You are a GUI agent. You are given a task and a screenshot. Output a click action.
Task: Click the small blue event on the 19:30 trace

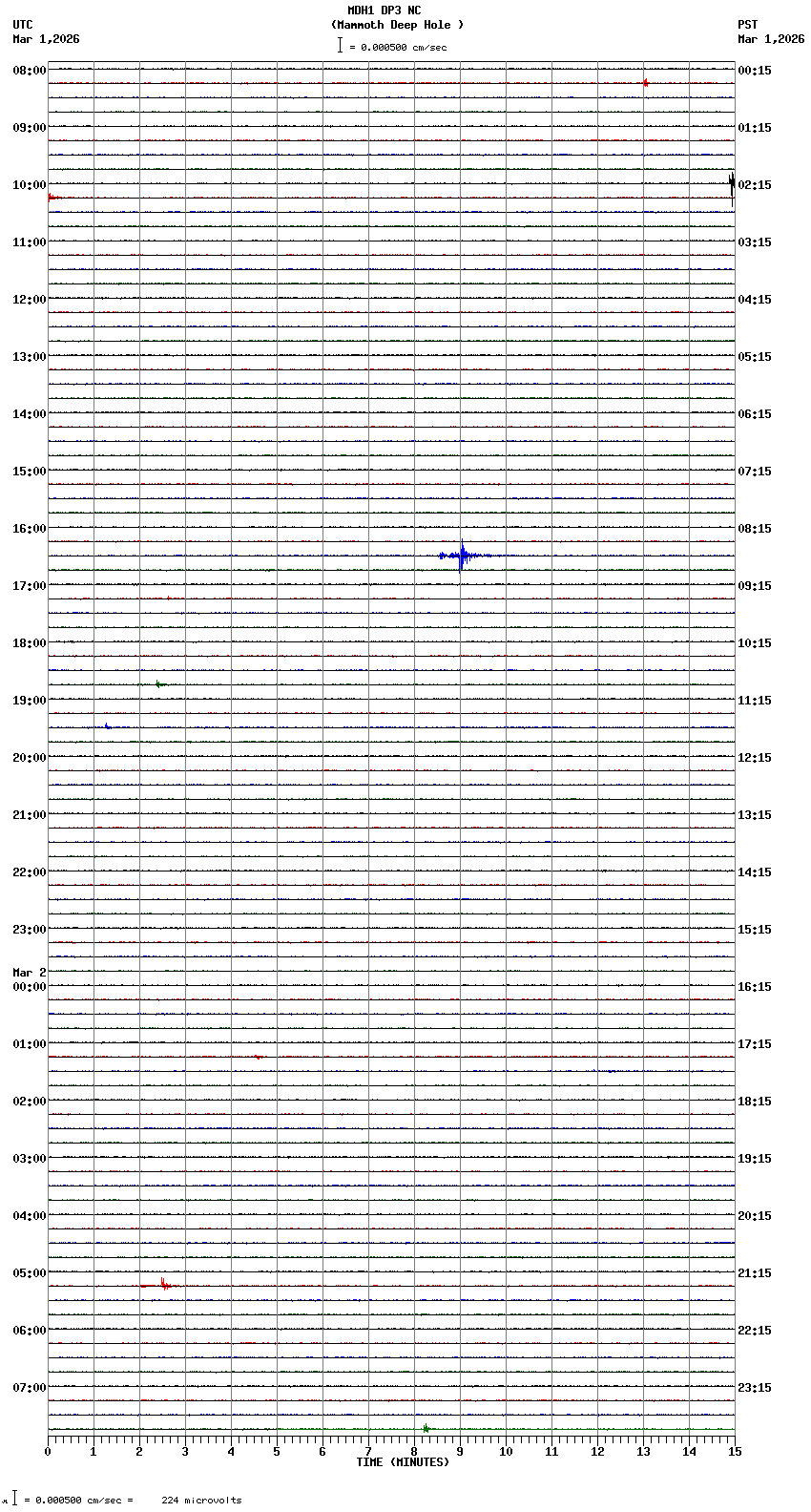pyautogui.click(x=107, y=727)
